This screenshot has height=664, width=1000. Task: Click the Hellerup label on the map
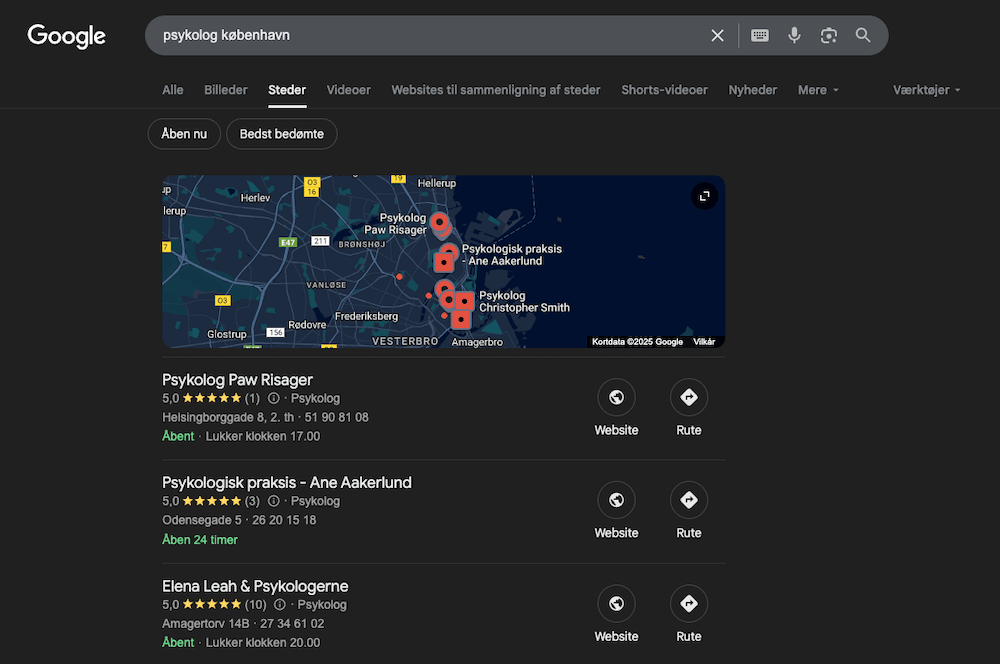tap(437, 183)
